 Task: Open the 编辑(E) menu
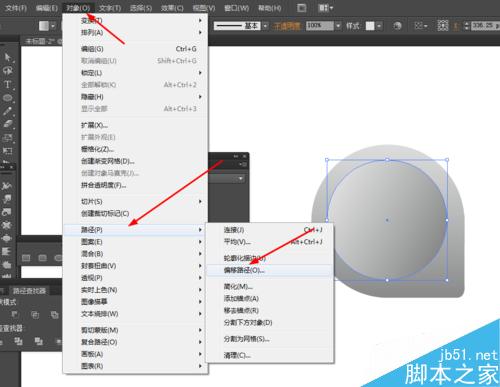pyautogui.click(x=47, y=8)
